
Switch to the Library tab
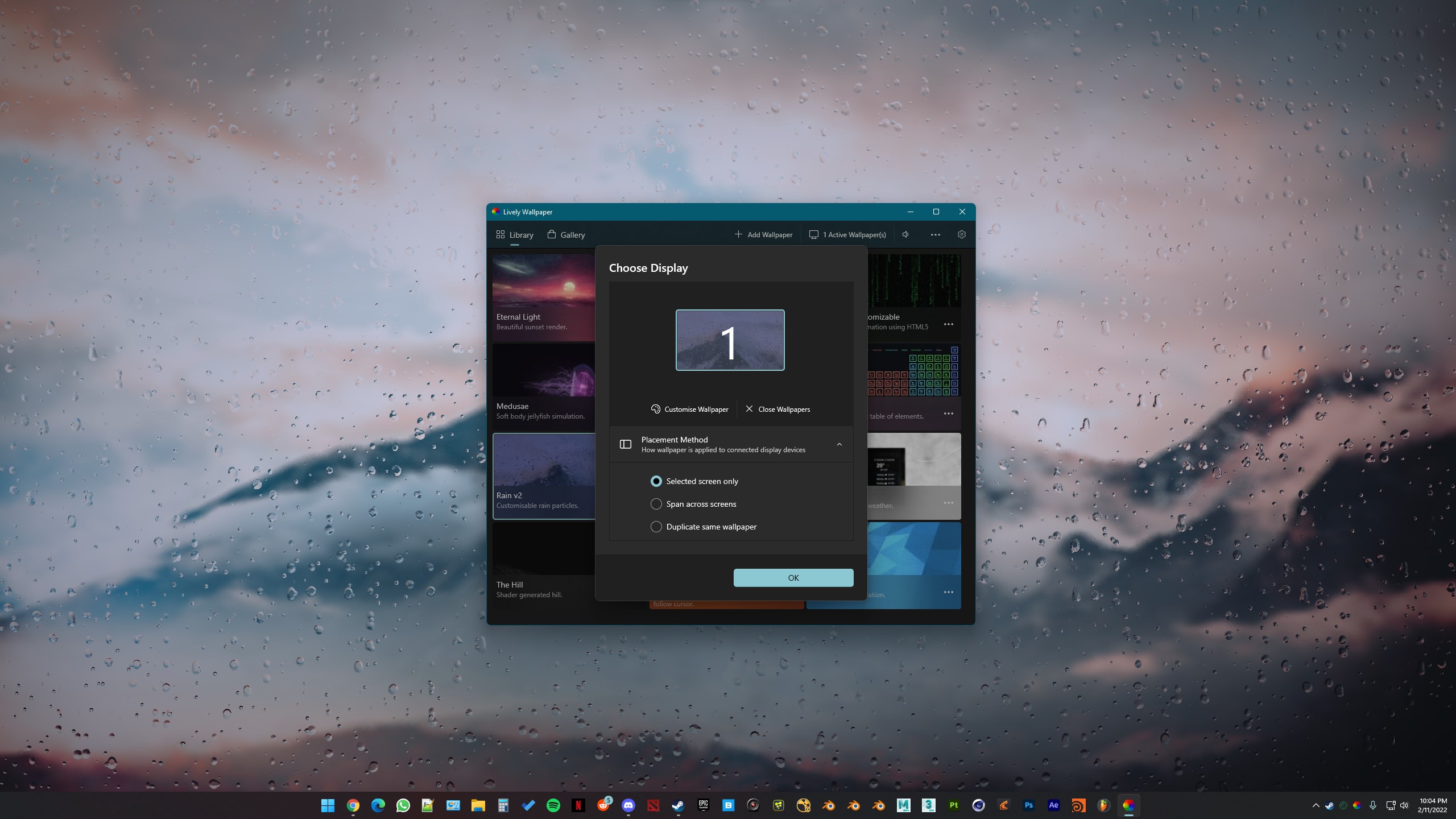click(x=521, y=234)
